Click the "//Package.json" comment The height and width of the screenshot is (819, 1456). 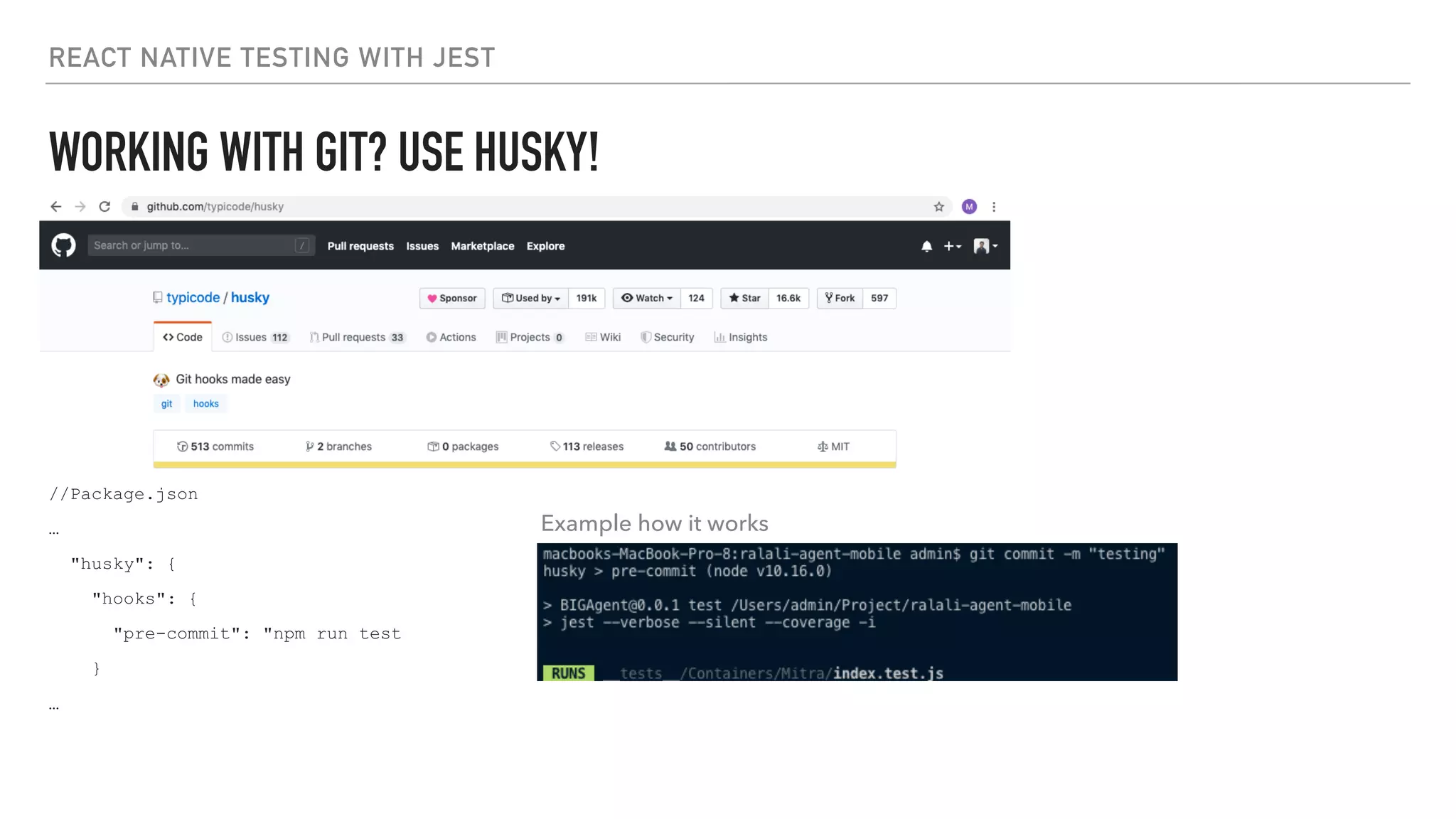[x=124, y=494]
